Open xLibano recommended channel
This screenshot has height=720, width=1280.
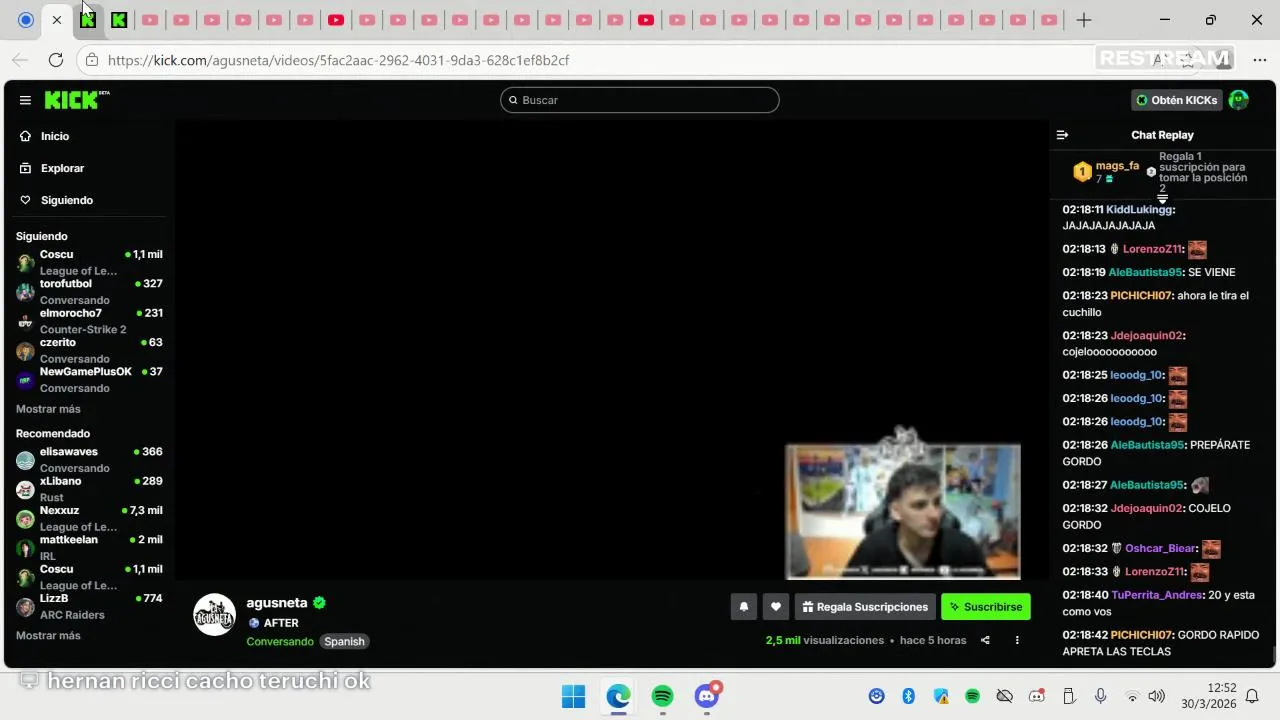[x=88, y=489]
